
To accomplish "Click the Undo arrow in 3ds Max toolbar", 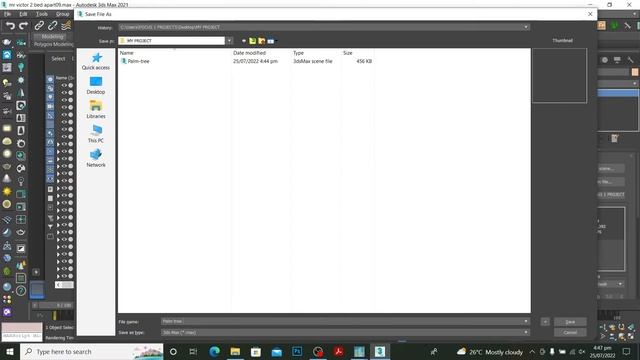I will (10, 26).
